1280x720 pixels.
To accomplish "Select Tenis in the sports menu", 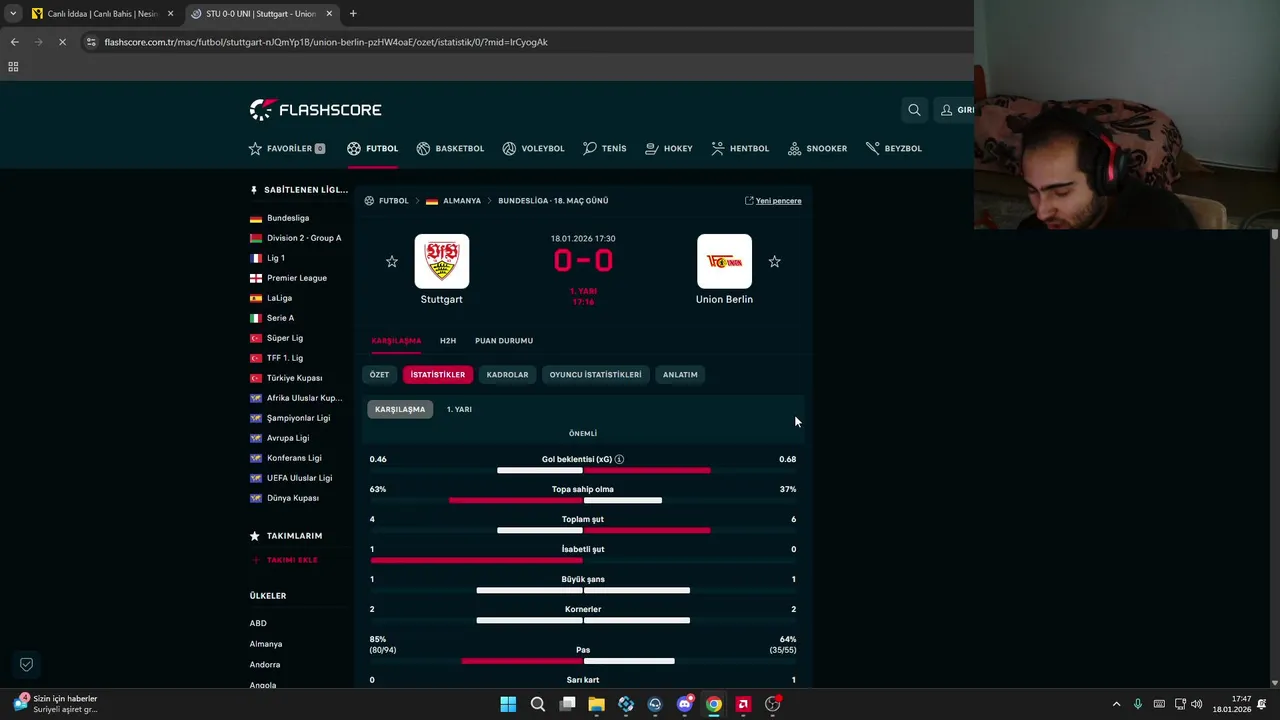I will (604, 148).
